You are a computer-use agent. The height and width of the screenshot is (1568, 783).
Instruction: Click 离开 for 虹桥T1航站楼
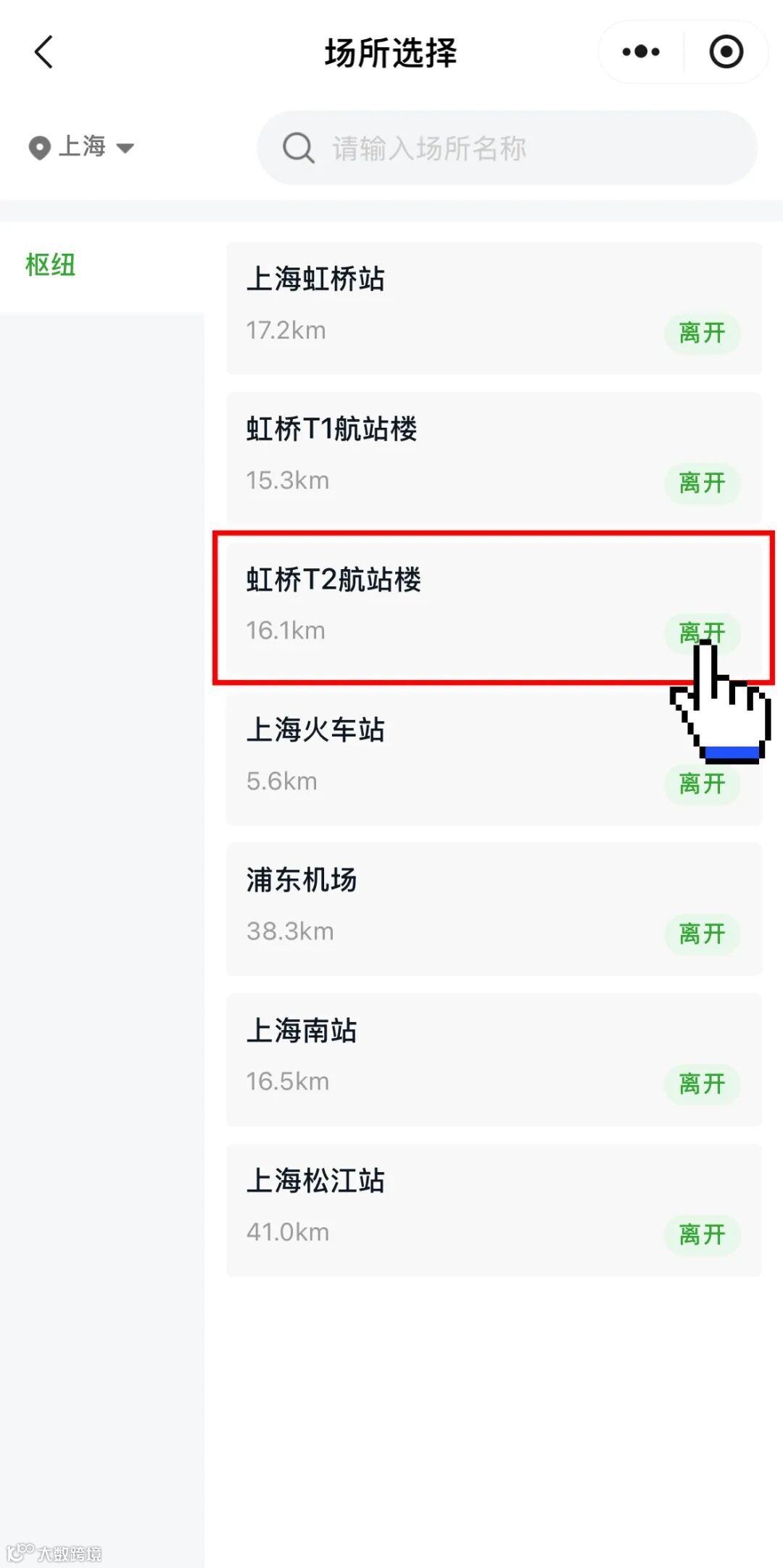pos(702,483)
